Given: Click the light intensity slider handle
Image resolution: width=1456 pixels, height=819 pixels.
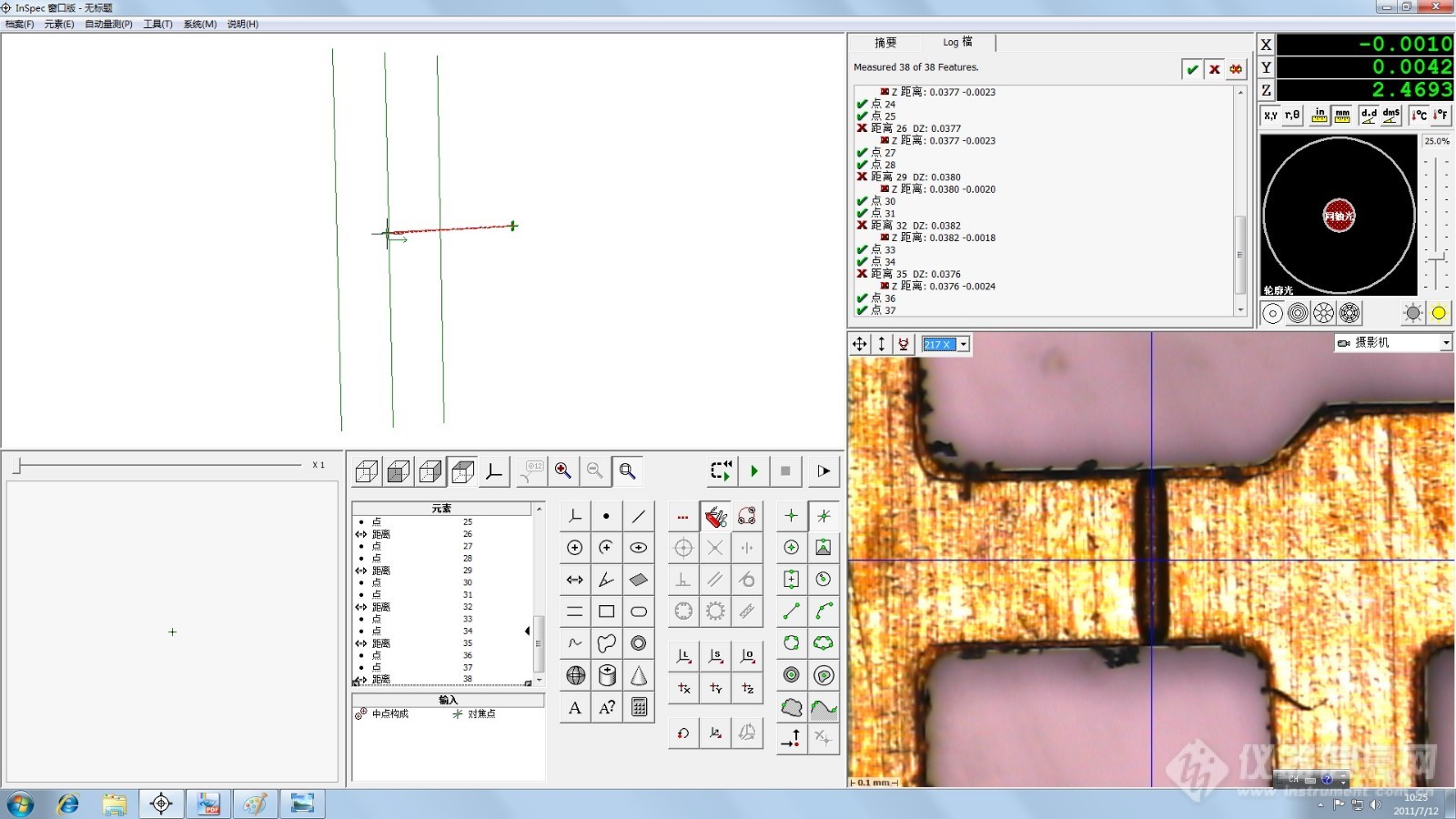Looking at the screenshot, I should coord(1436,258).
